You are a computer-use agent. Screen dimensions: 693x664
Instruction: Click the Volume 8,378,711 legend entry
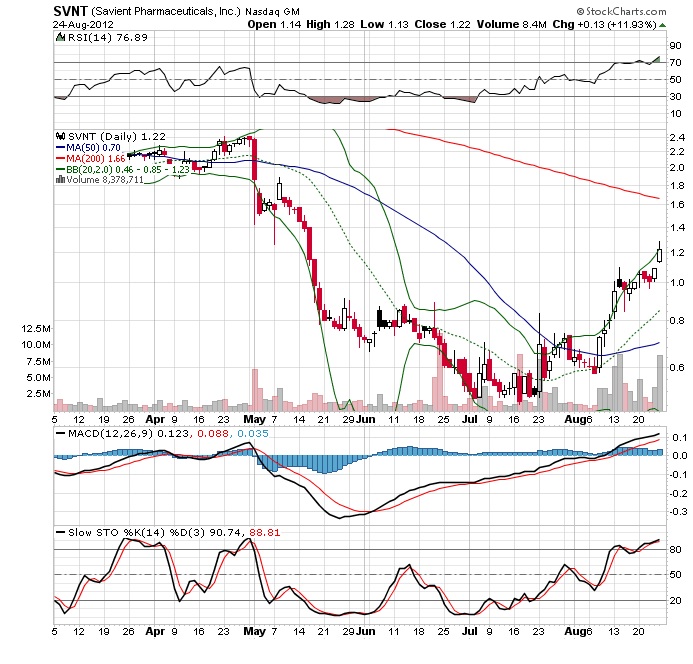(x=105, y=179)
